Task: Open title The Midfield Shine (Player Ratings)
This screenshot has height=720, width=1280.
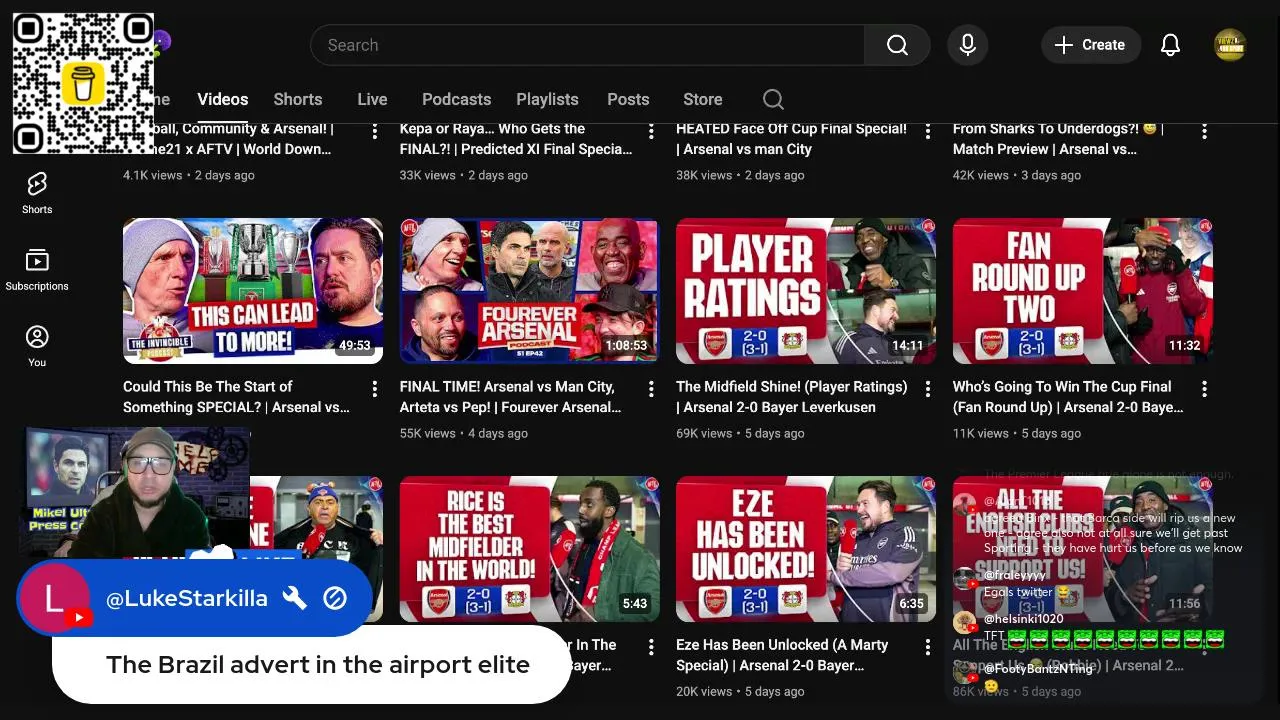Action: tap(792, 397)
